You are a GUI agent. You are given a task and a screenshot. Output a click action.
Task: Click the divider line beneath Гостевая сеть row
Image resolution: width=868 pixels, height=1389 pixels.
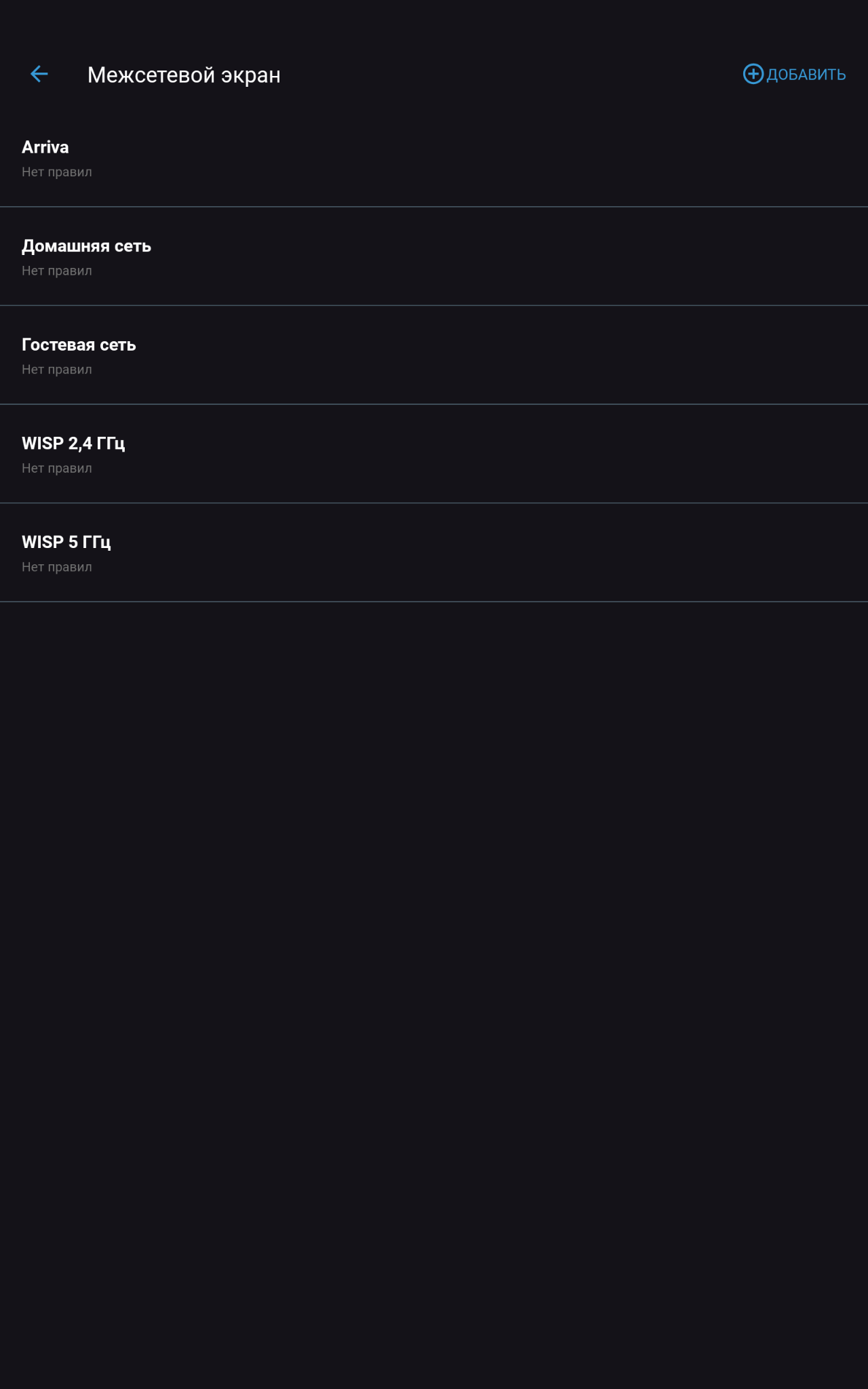click(434, 404)
